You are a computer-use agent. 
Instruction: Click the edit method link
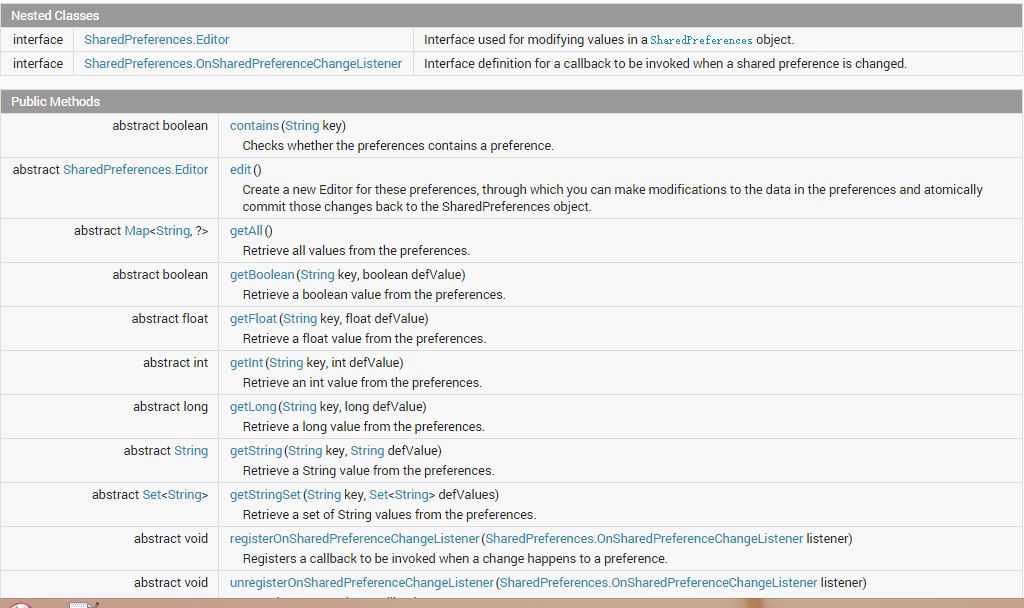pos(240,170)
